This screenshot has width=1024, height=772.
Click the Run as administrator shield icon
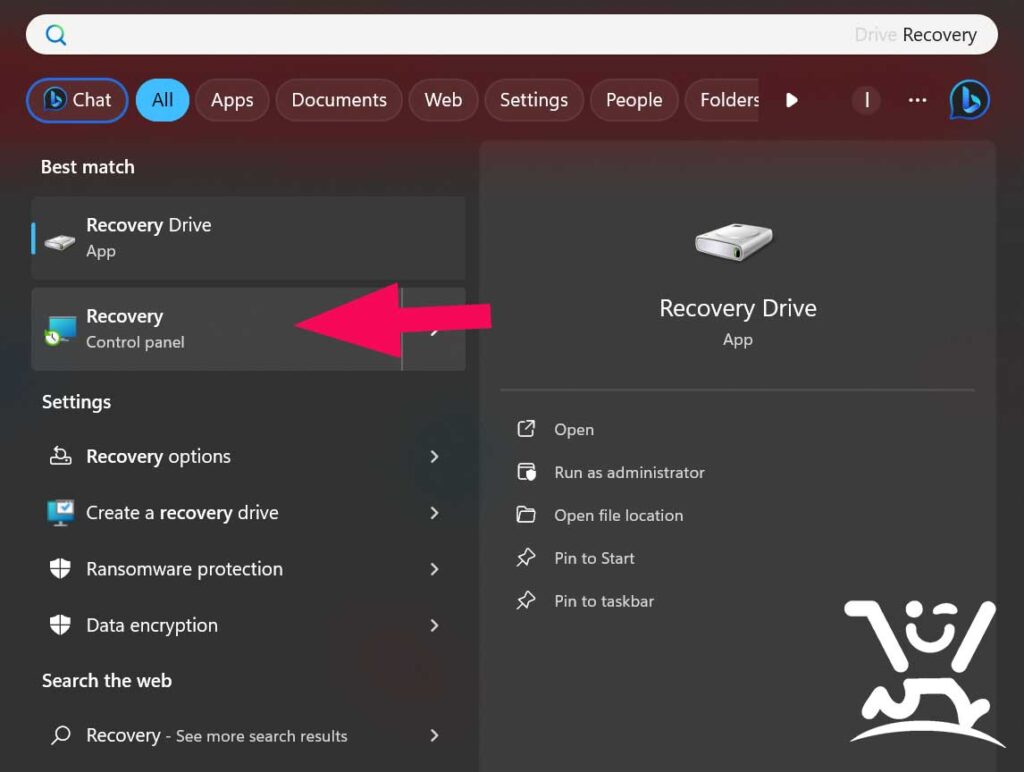point(526,472)
